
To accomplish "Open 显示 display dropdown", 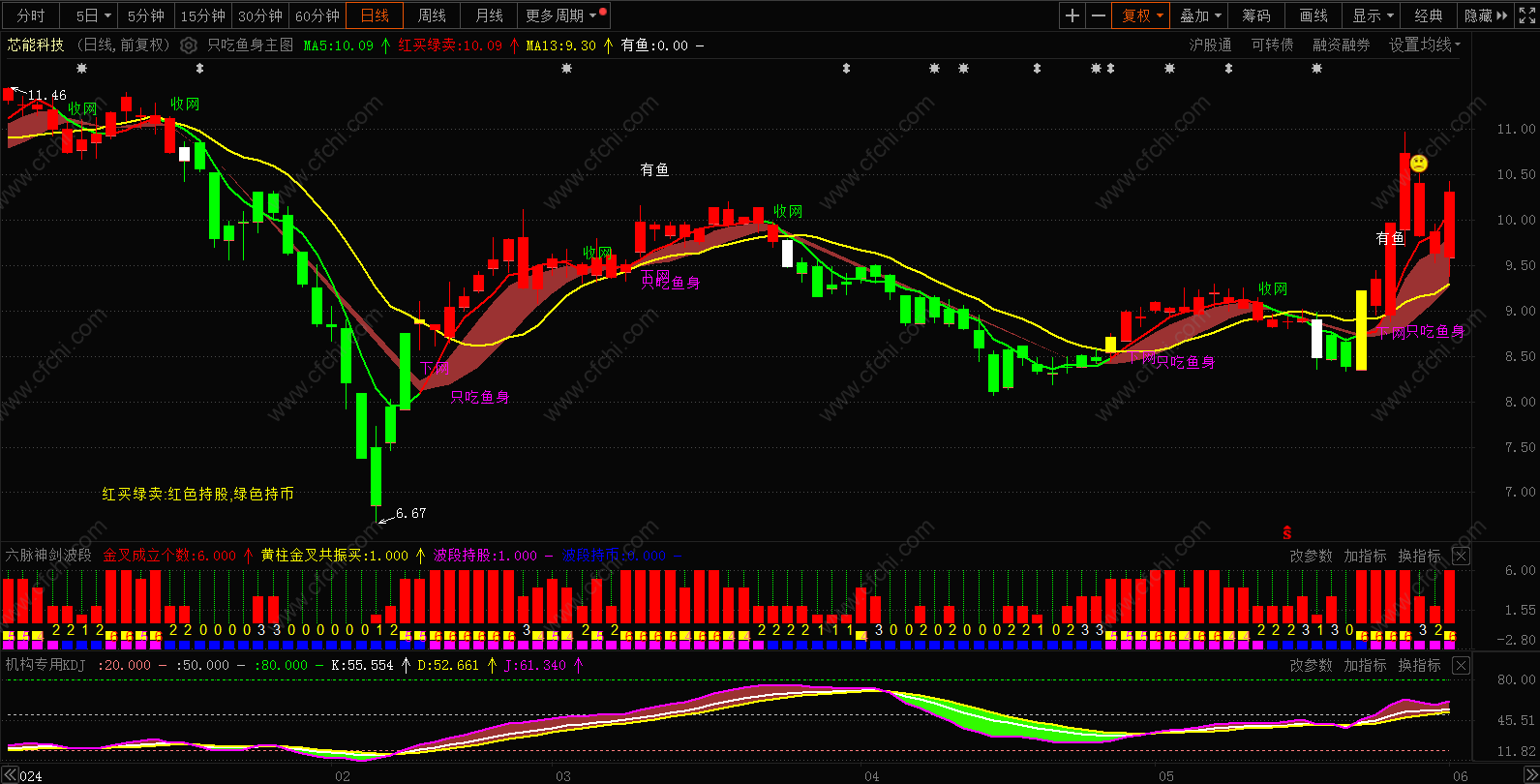I will point(1373,15).
